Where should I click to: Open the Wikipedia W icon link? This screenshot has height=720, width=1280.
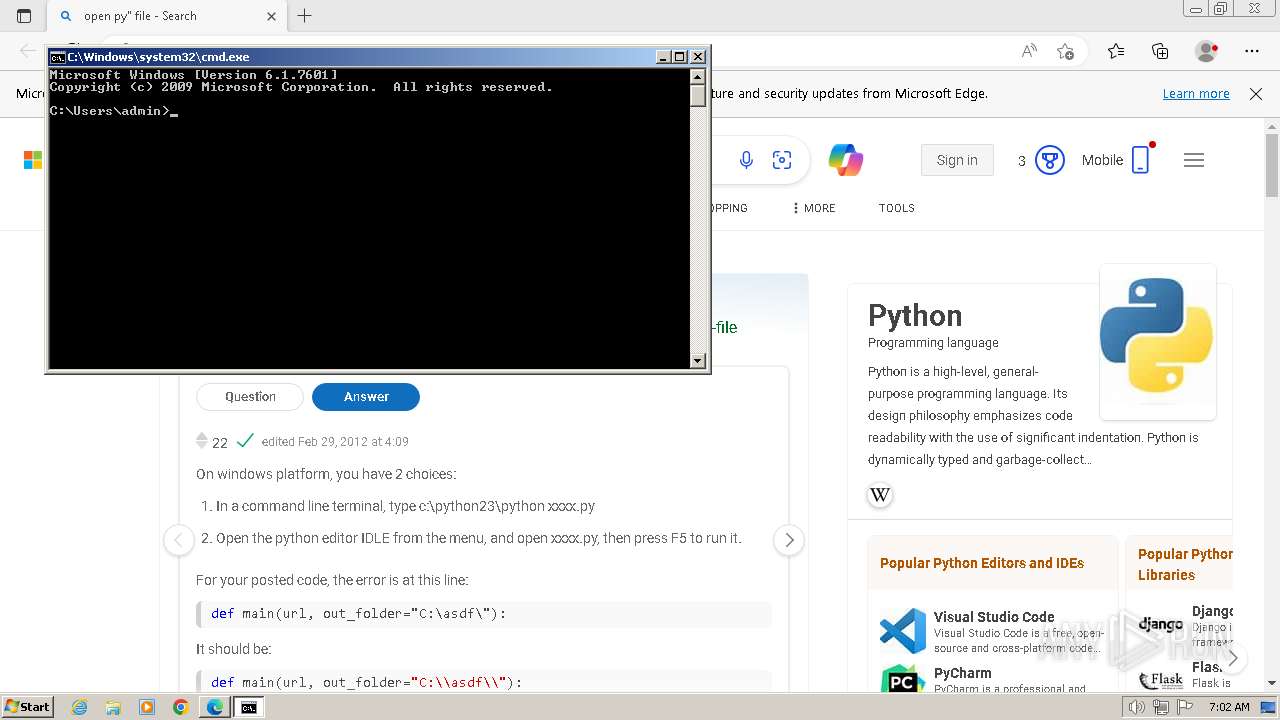pos(880,495)
